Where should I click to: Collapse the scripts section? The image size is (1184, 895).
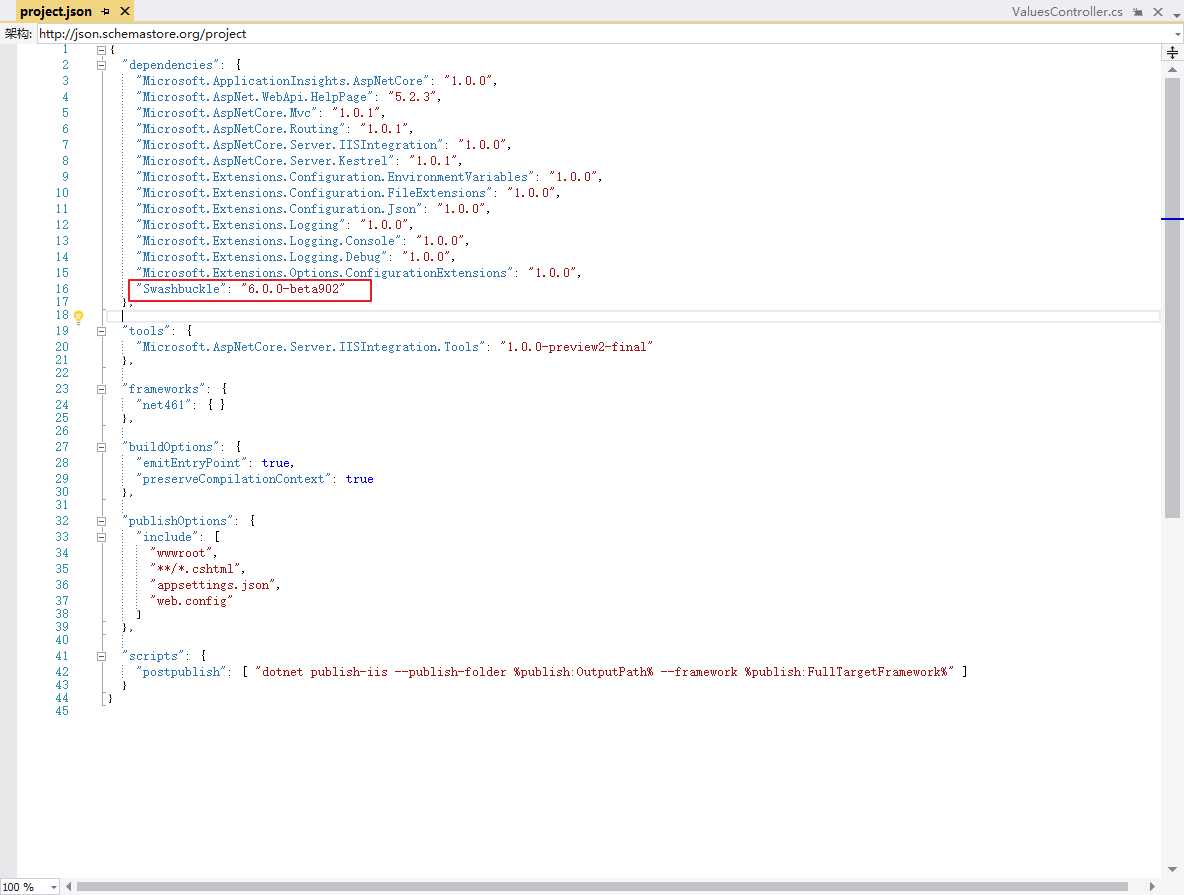point(101,656)
